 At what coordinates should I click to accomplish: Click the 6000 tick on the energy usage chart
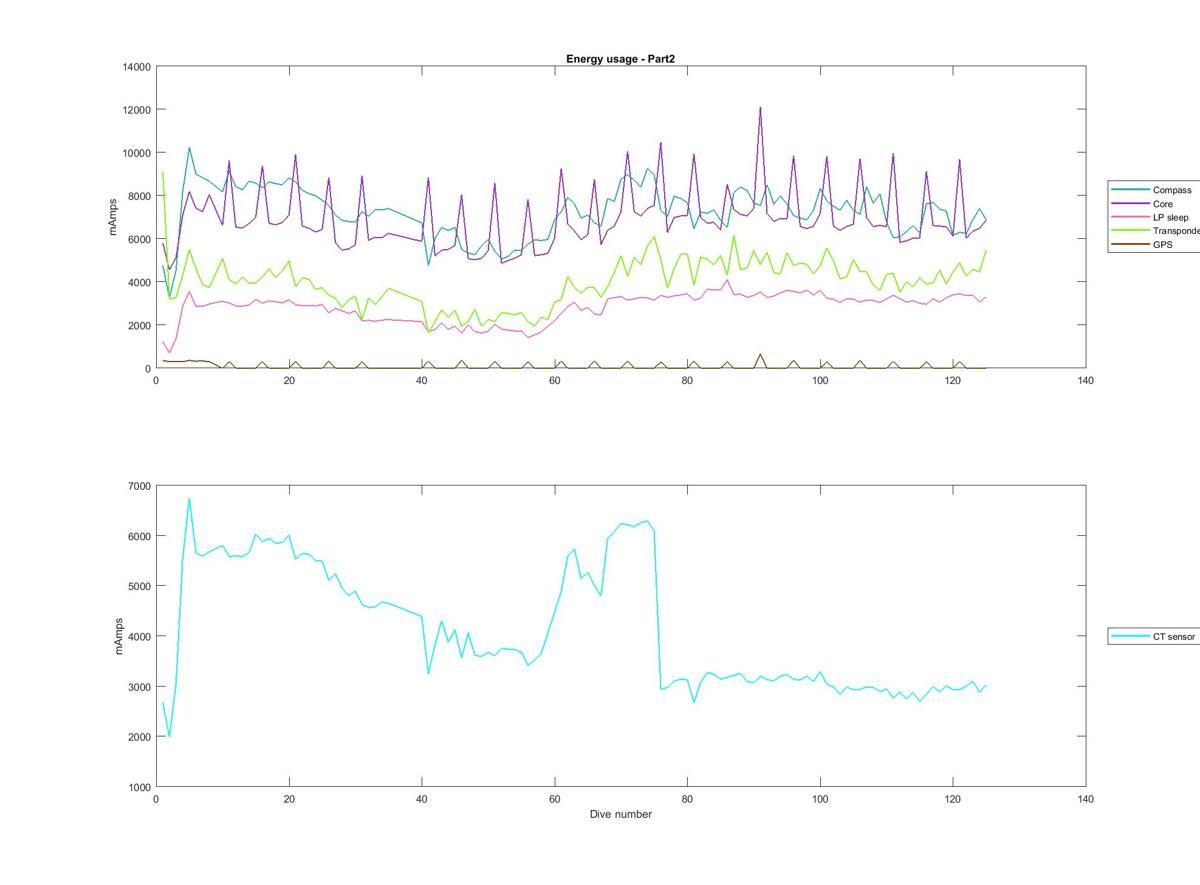point(140,239)
